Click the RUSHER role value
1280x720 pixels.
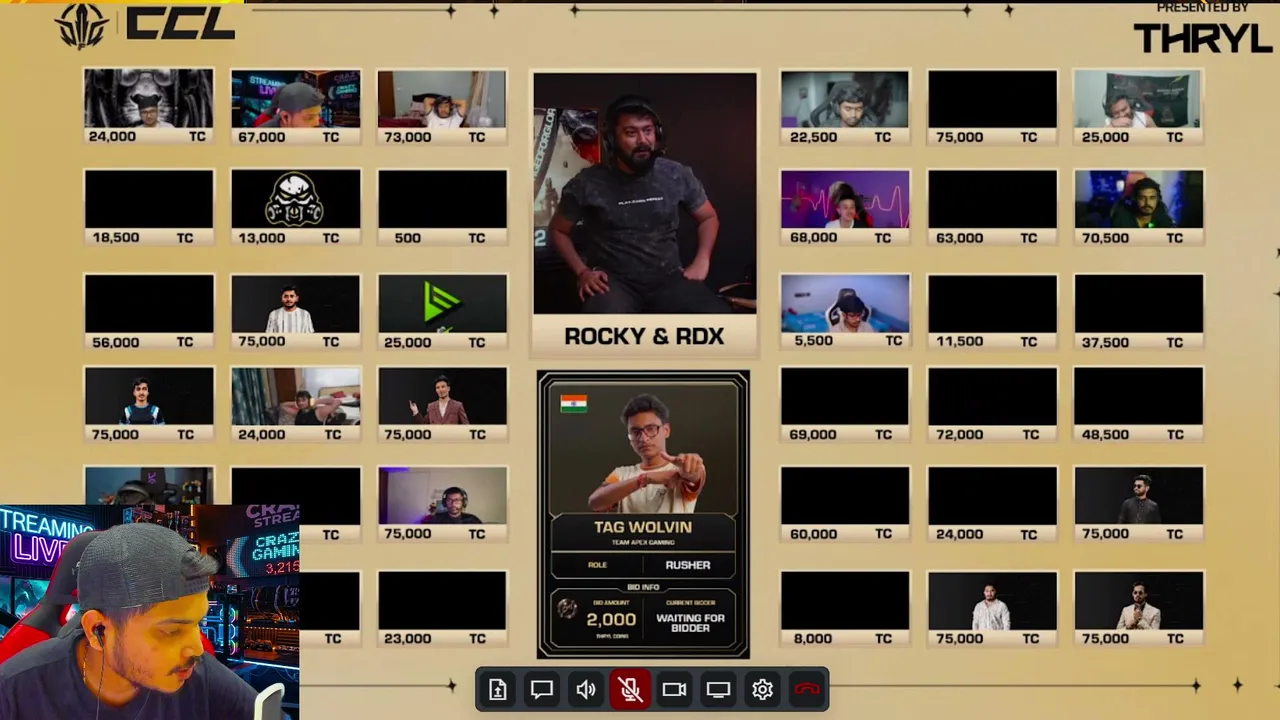[688, 565]
